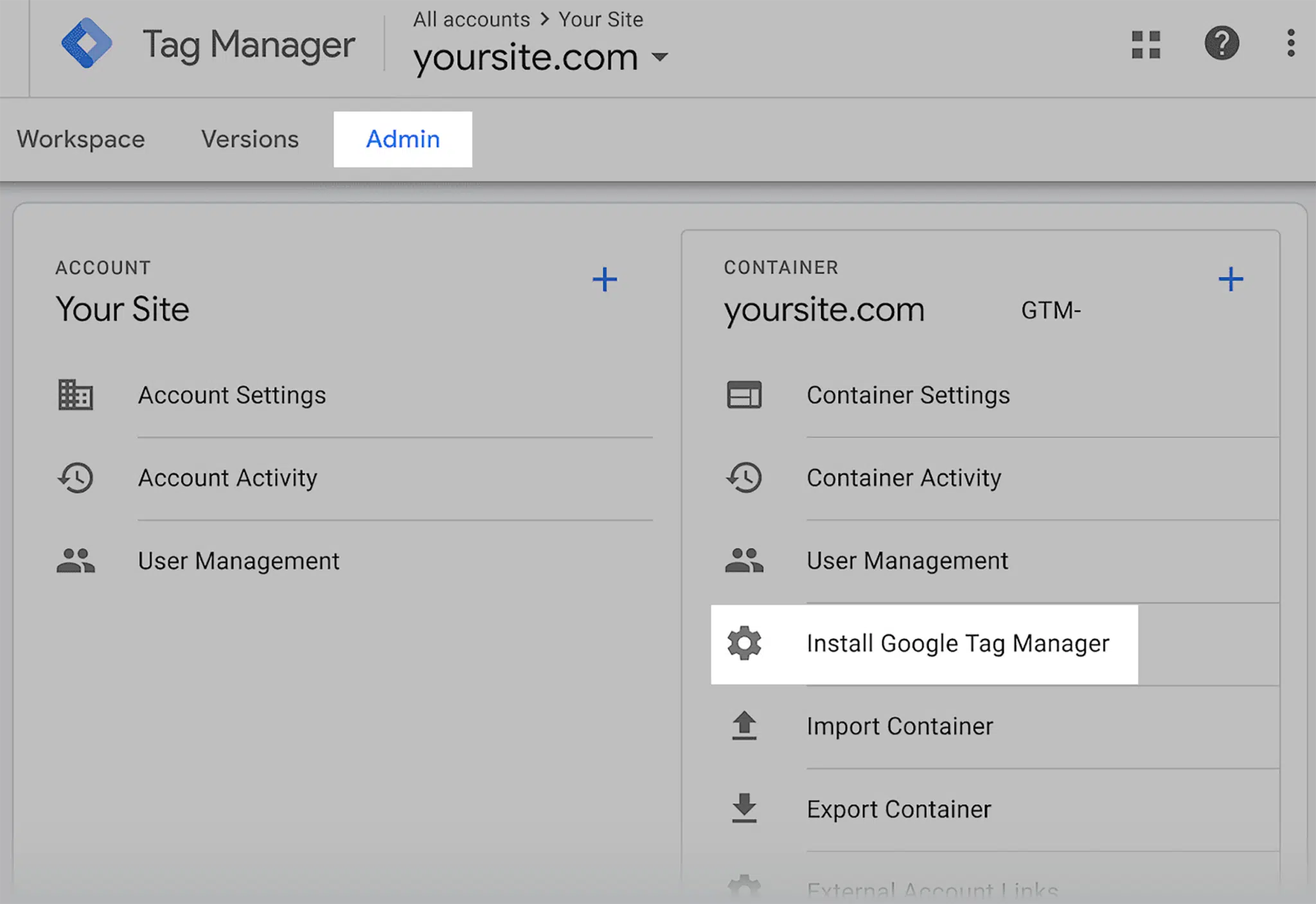Viewport: 1316px width, 904px height.
Task: Open the help question mark icon
Action: 1222,44
